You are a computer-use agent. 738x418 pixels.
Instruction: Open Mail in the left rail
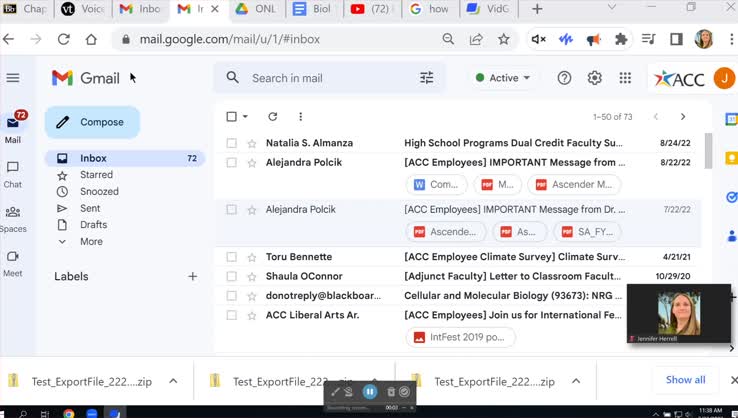coord(13,128)
